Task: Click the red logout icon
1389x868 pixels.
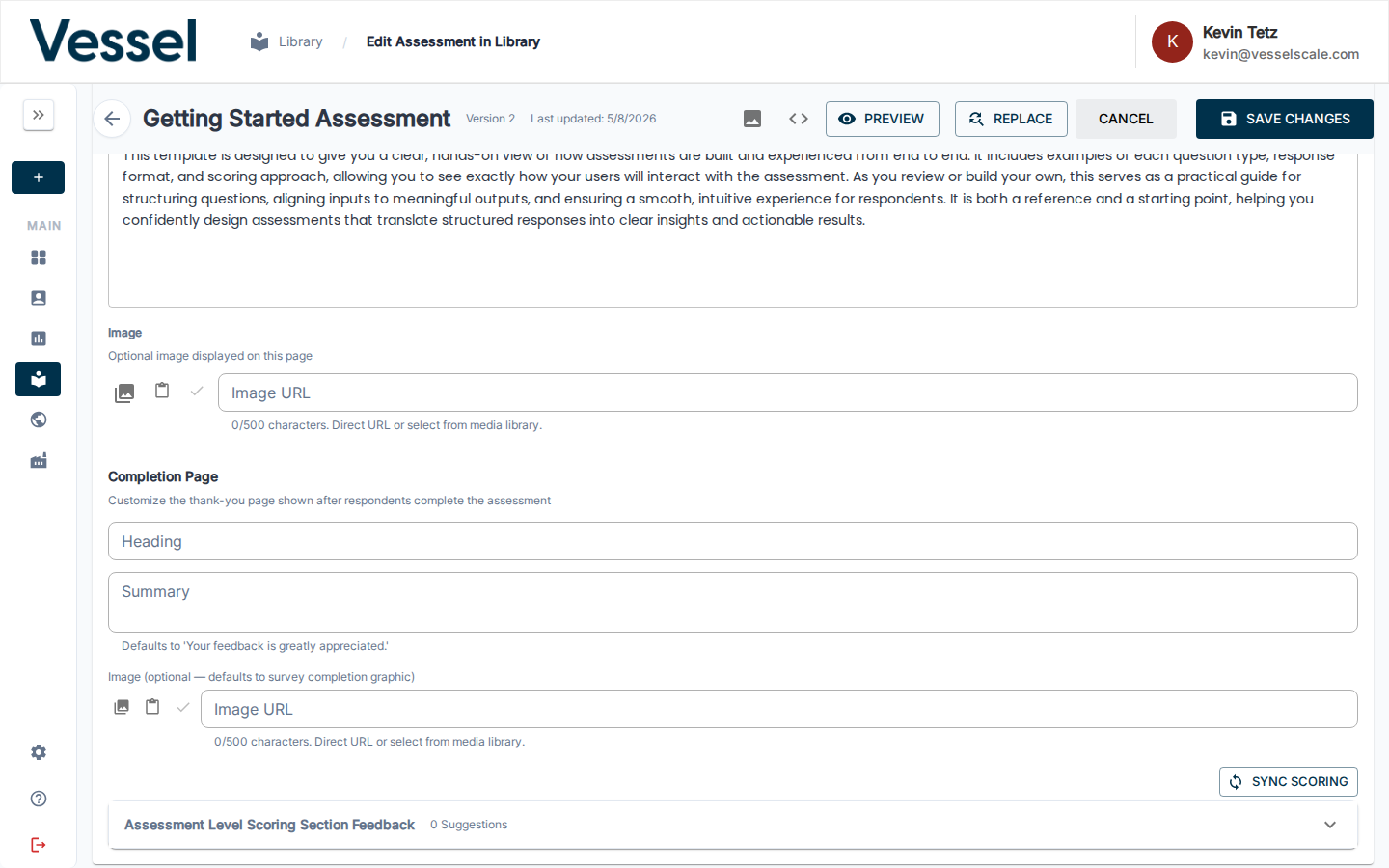Action: [39, 845]
